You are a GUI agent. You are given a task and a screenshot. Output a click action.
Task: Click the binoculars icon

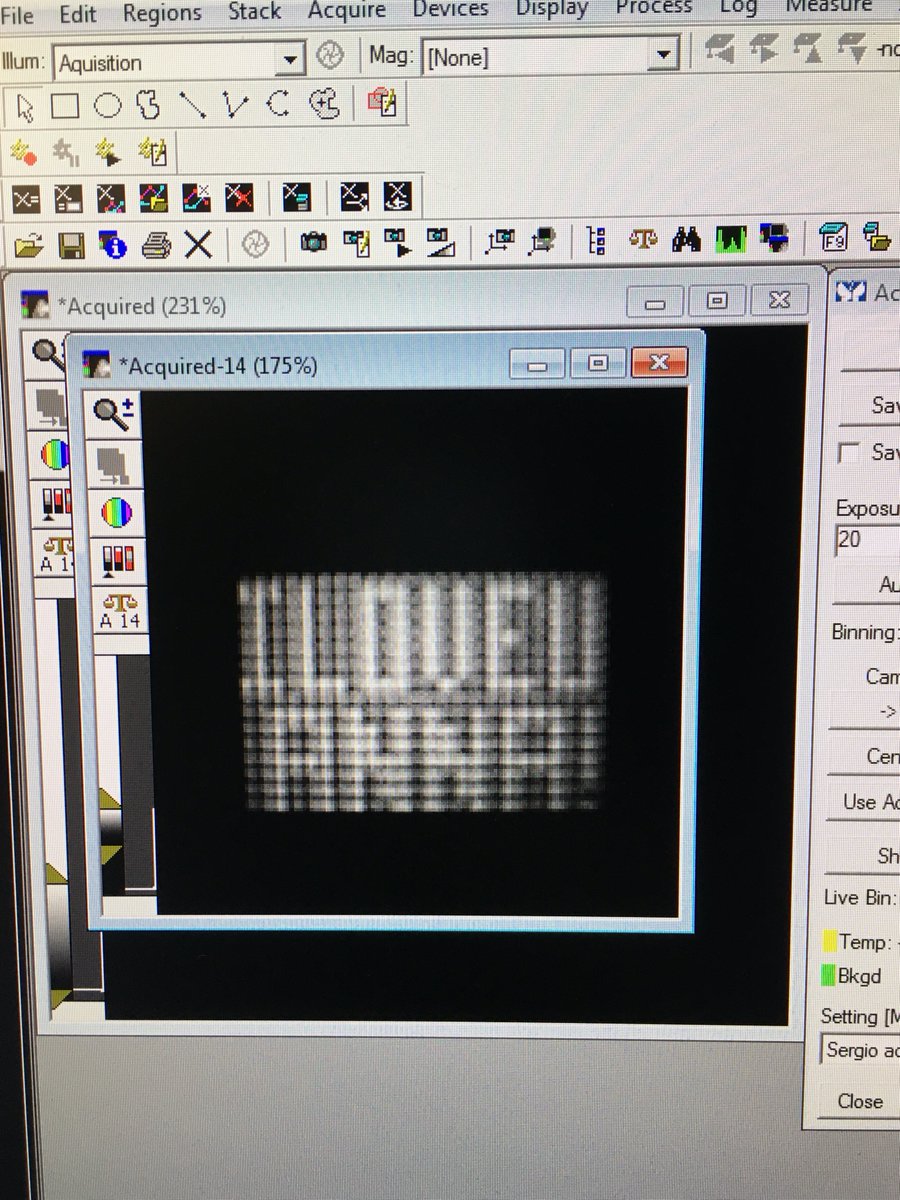686,239
